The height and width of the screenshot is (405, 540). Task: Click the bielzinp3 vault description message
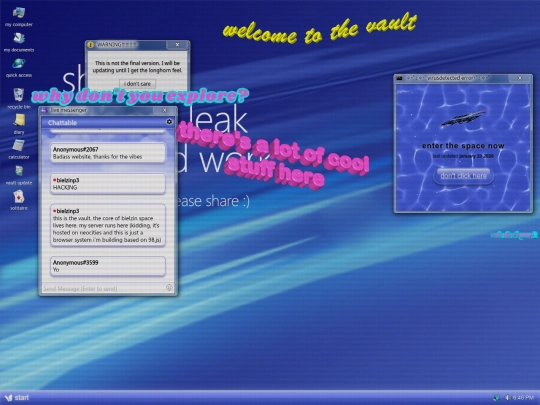(x=108, y=225)
